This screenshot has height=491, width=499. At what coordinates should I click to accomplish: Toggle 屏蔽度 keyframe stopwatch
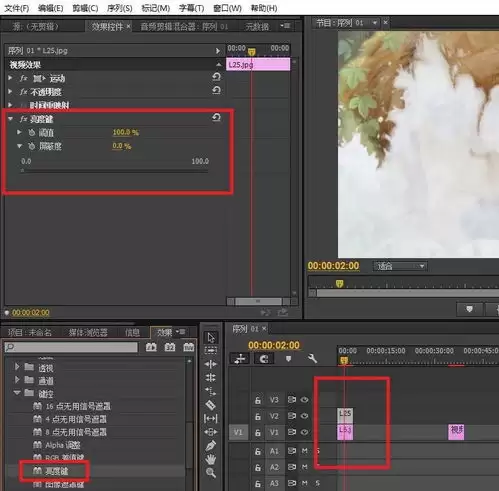click(32, 146)
